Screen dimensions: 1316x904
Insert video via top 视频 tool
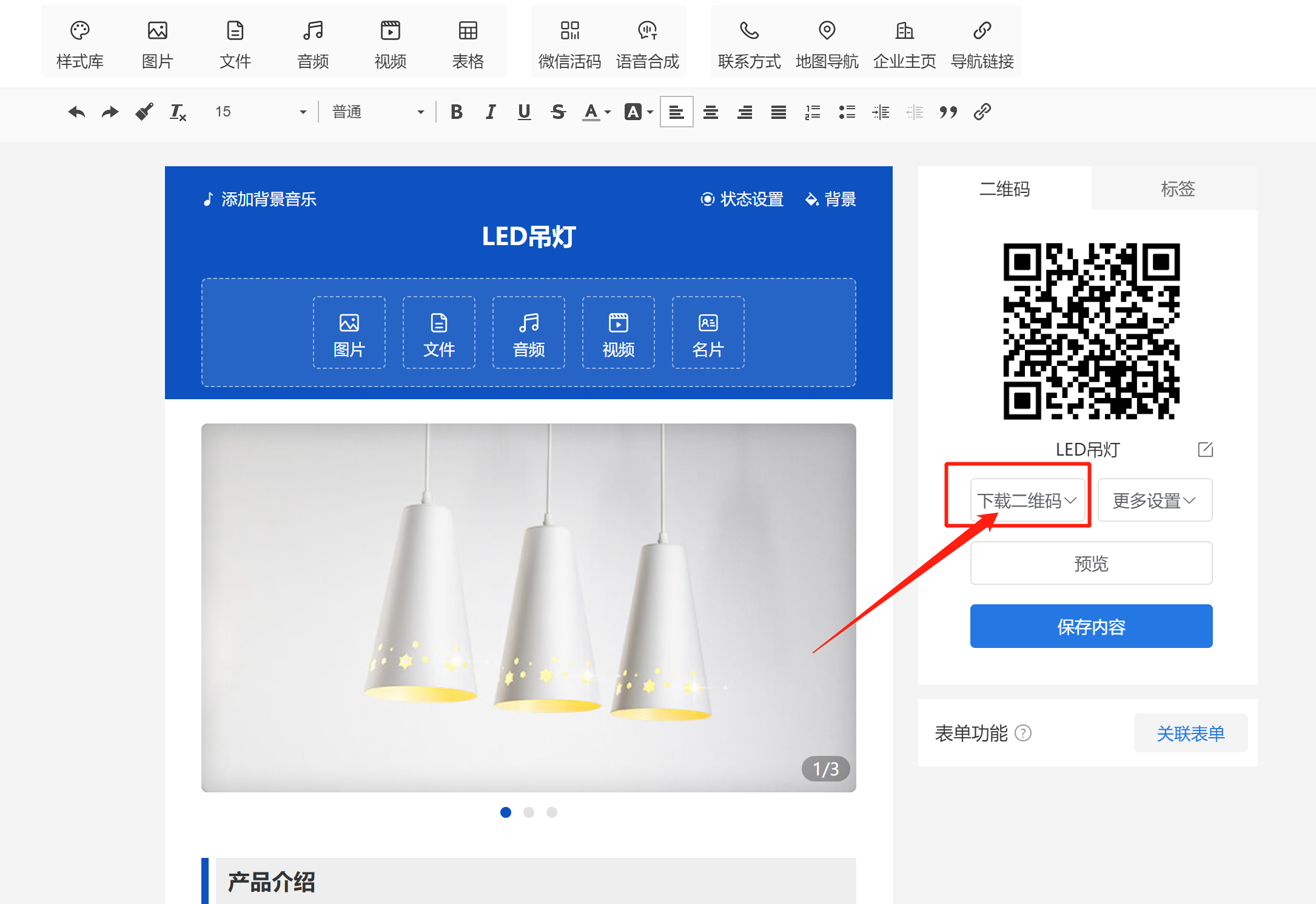point(391,44)
